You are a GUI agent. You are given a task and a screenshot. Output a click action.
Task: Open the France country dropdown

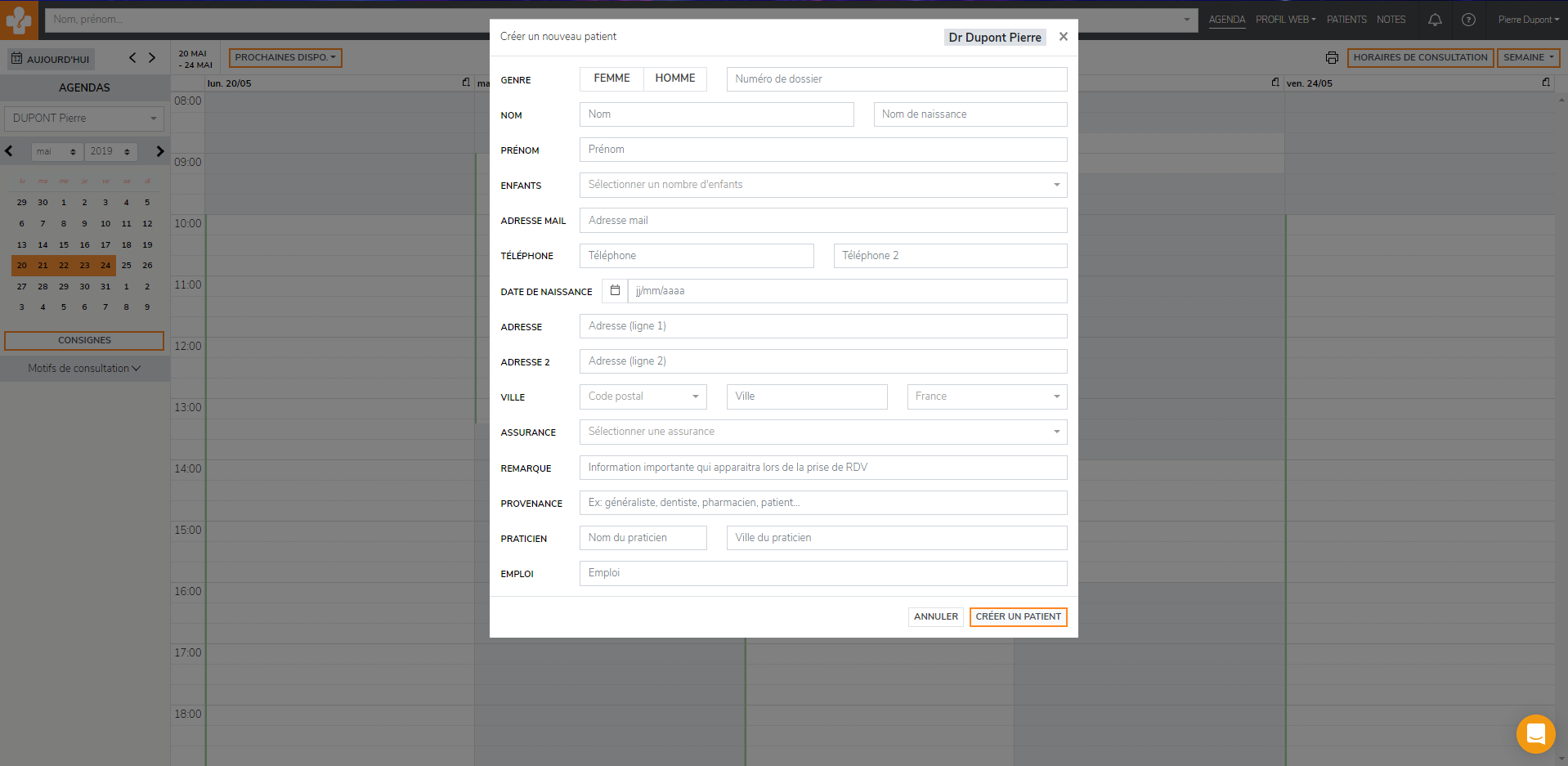pyautogui.click(x=986, y=396)
